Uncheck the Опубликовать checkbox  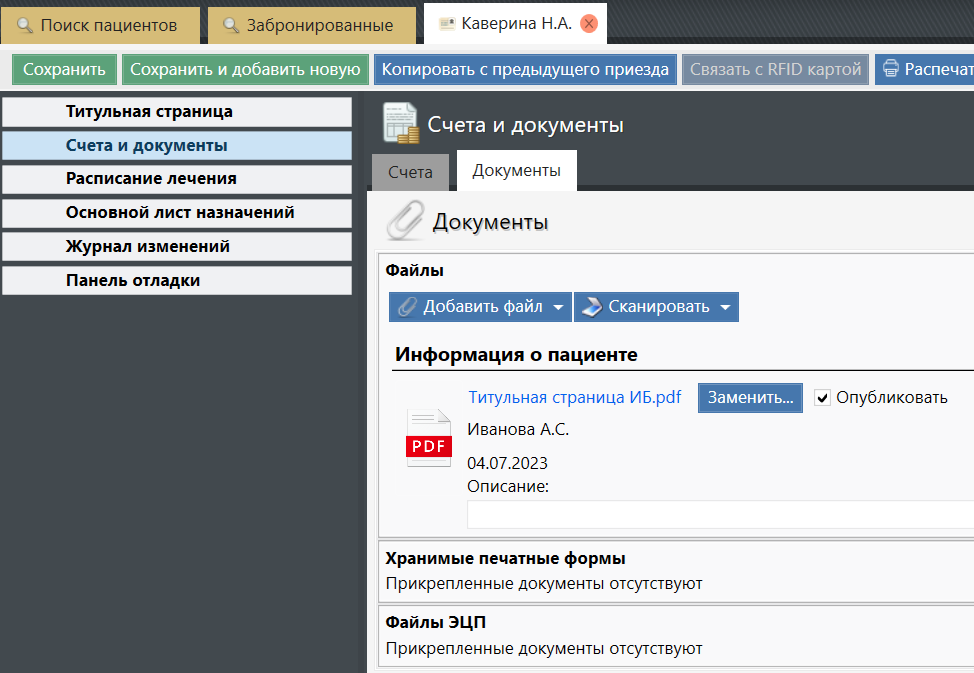822,398
